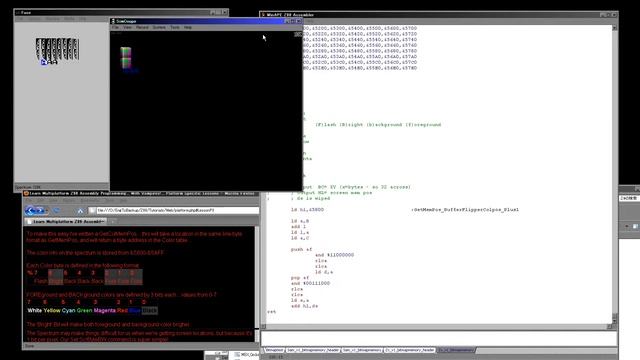Close the Fuse window
The height and width of the screenshot is (360, 640).
(x=224, y=13)
